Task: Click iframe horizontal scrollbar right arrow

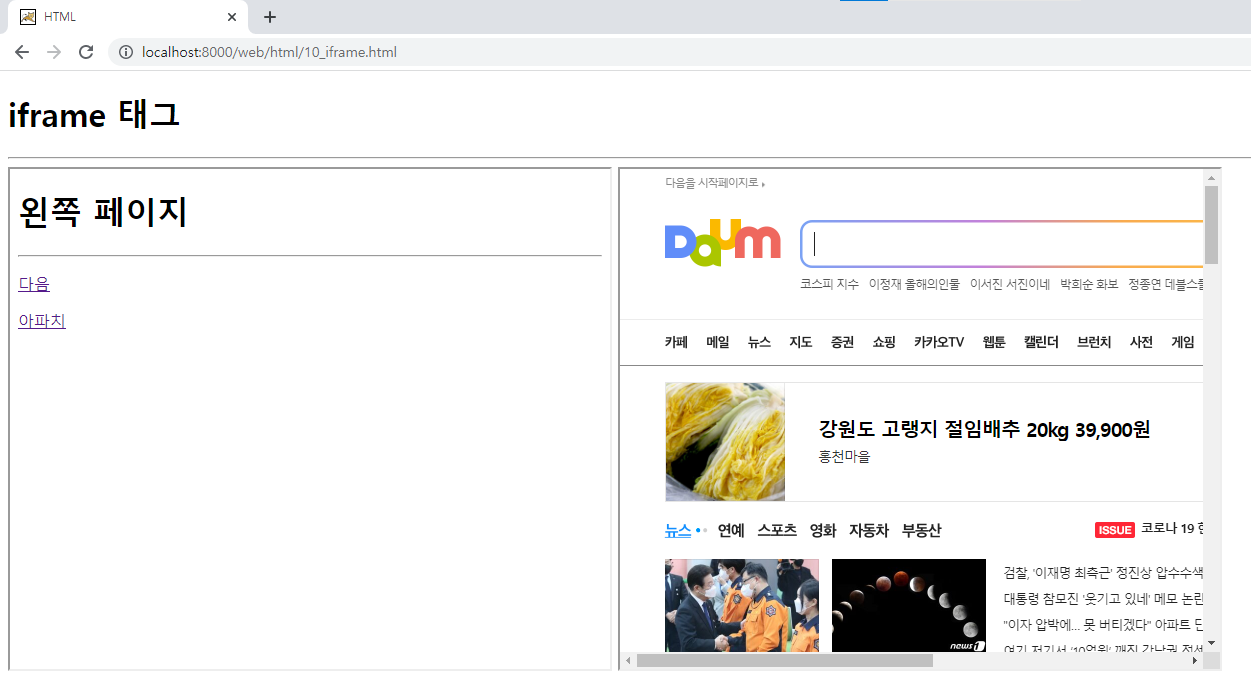Action: 1195,660
